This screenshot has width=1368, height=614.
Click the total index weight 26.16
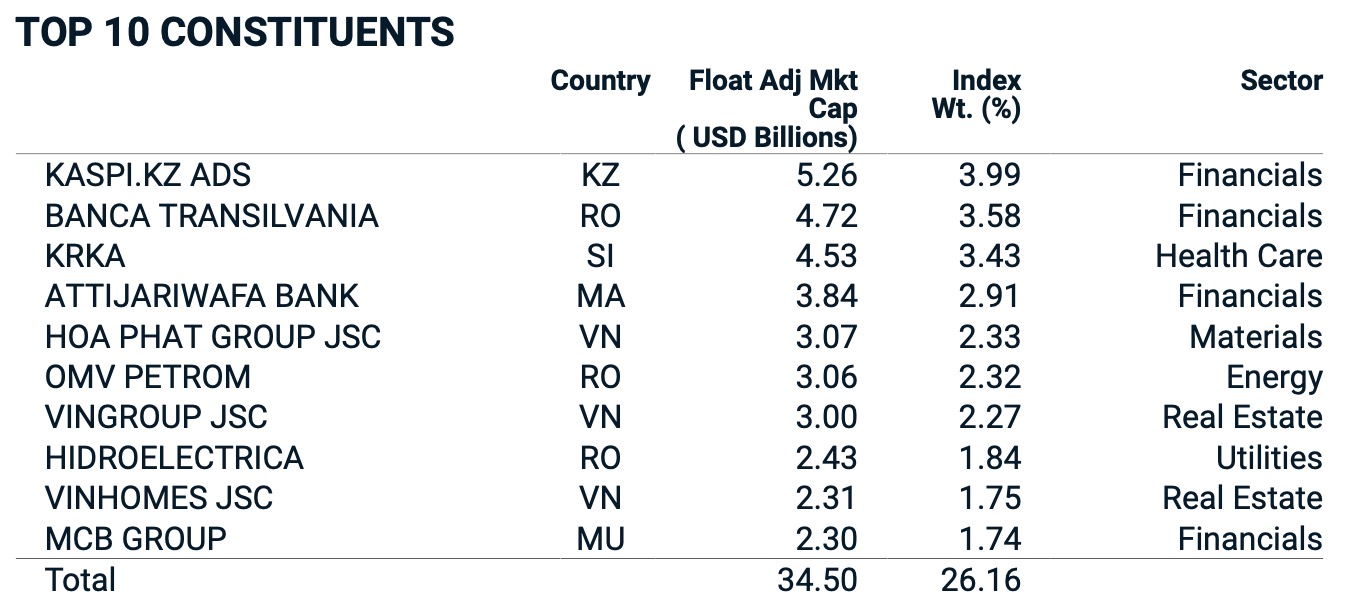[x=980, y=580]
